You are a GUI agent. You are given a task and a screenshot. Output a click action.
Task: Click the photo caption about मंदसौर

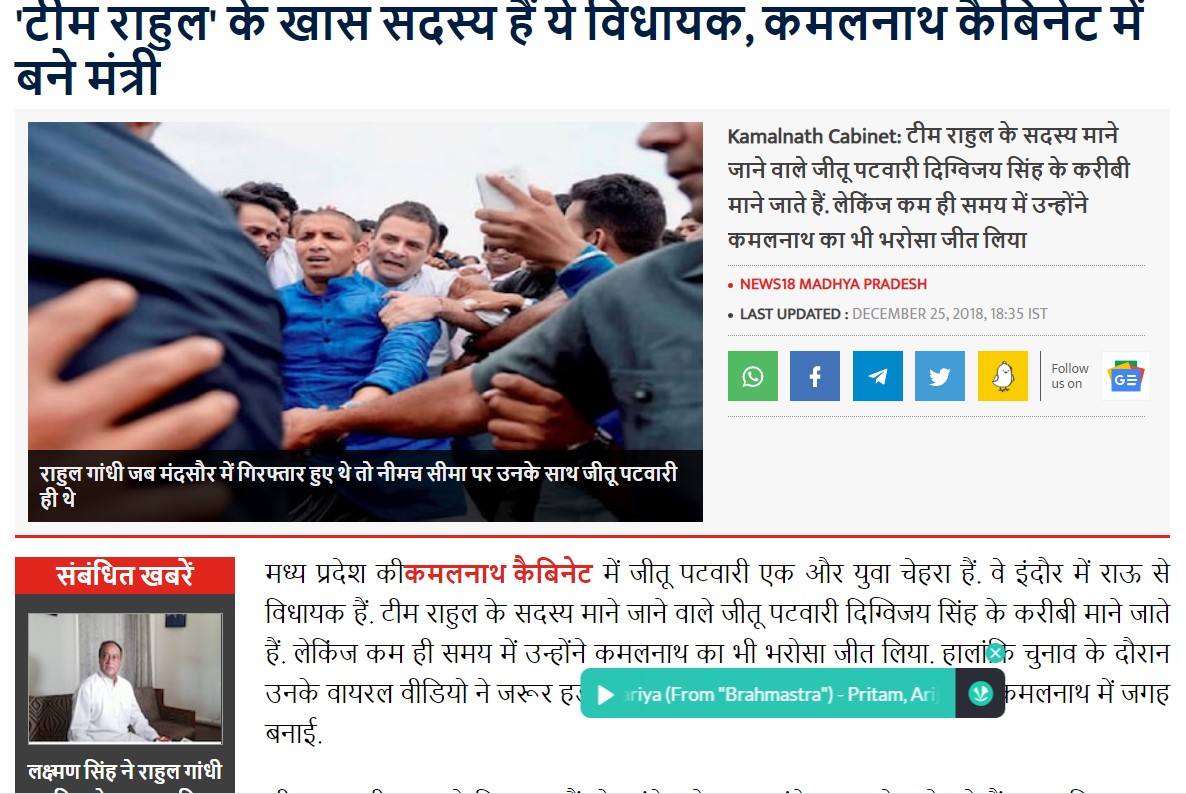pyautogui.click(x=359, y=485)
